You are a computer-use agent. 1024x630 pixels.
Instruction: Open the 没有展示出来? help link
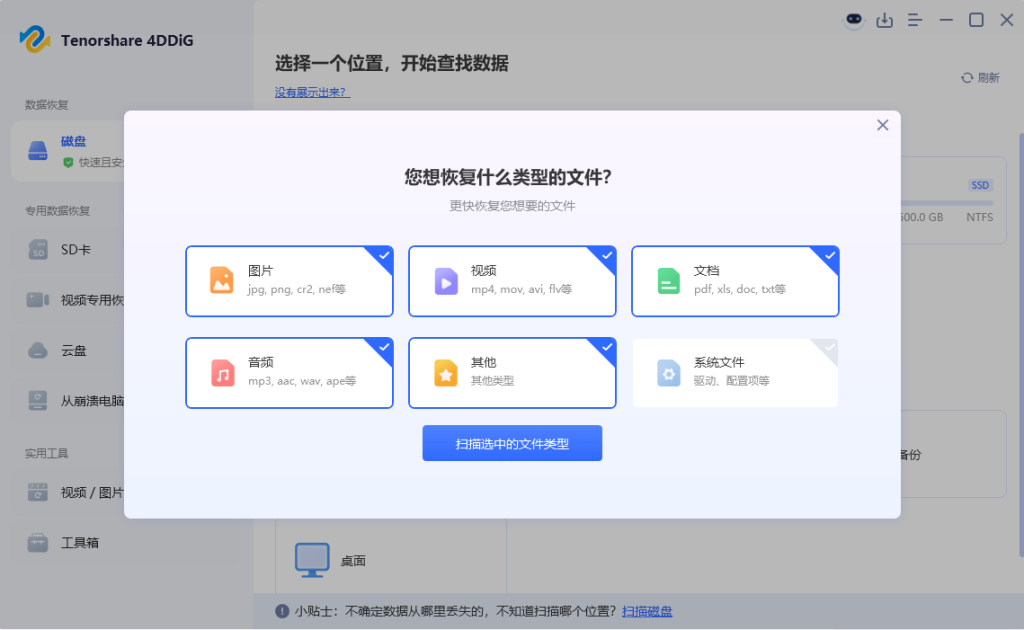pyautogui.click(x=311, y=91)
